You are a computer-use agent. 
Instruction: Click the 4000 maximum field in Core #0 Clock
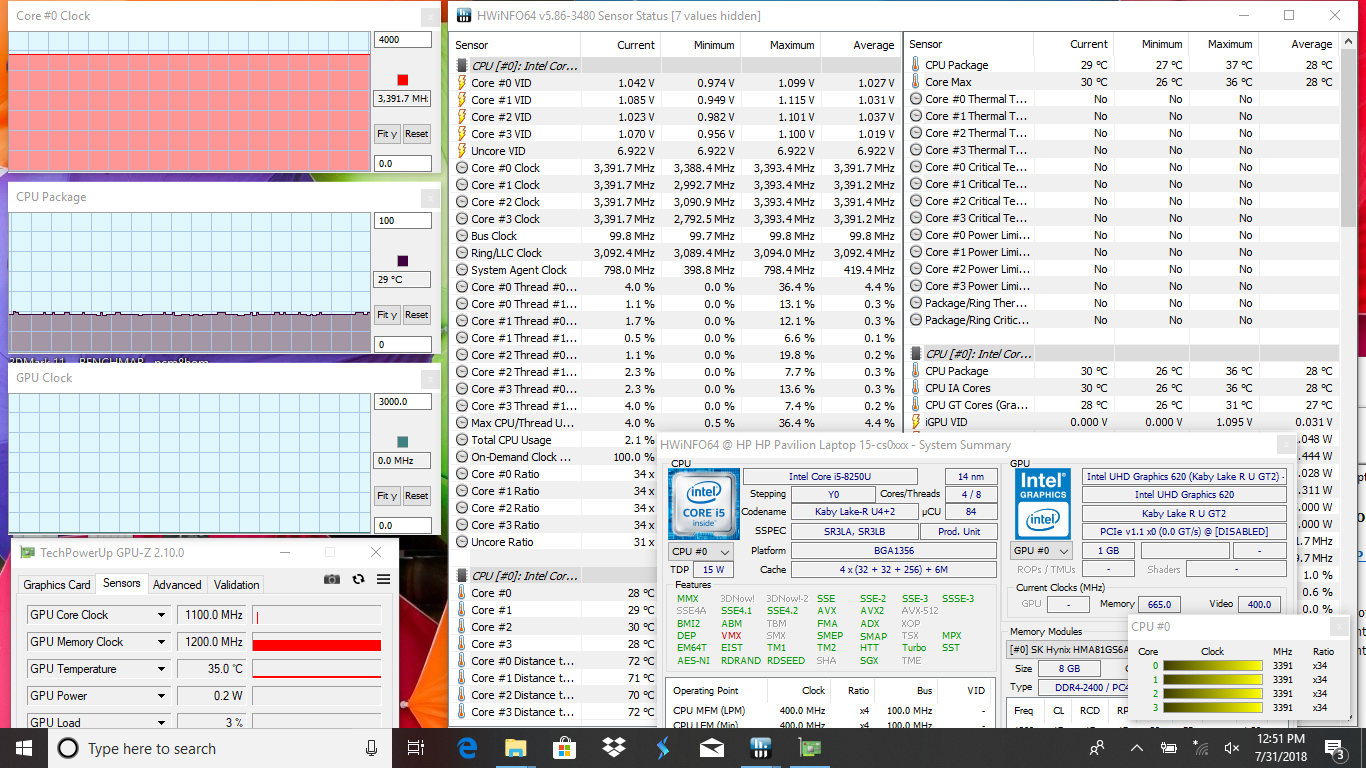click(x=403, y=40)
